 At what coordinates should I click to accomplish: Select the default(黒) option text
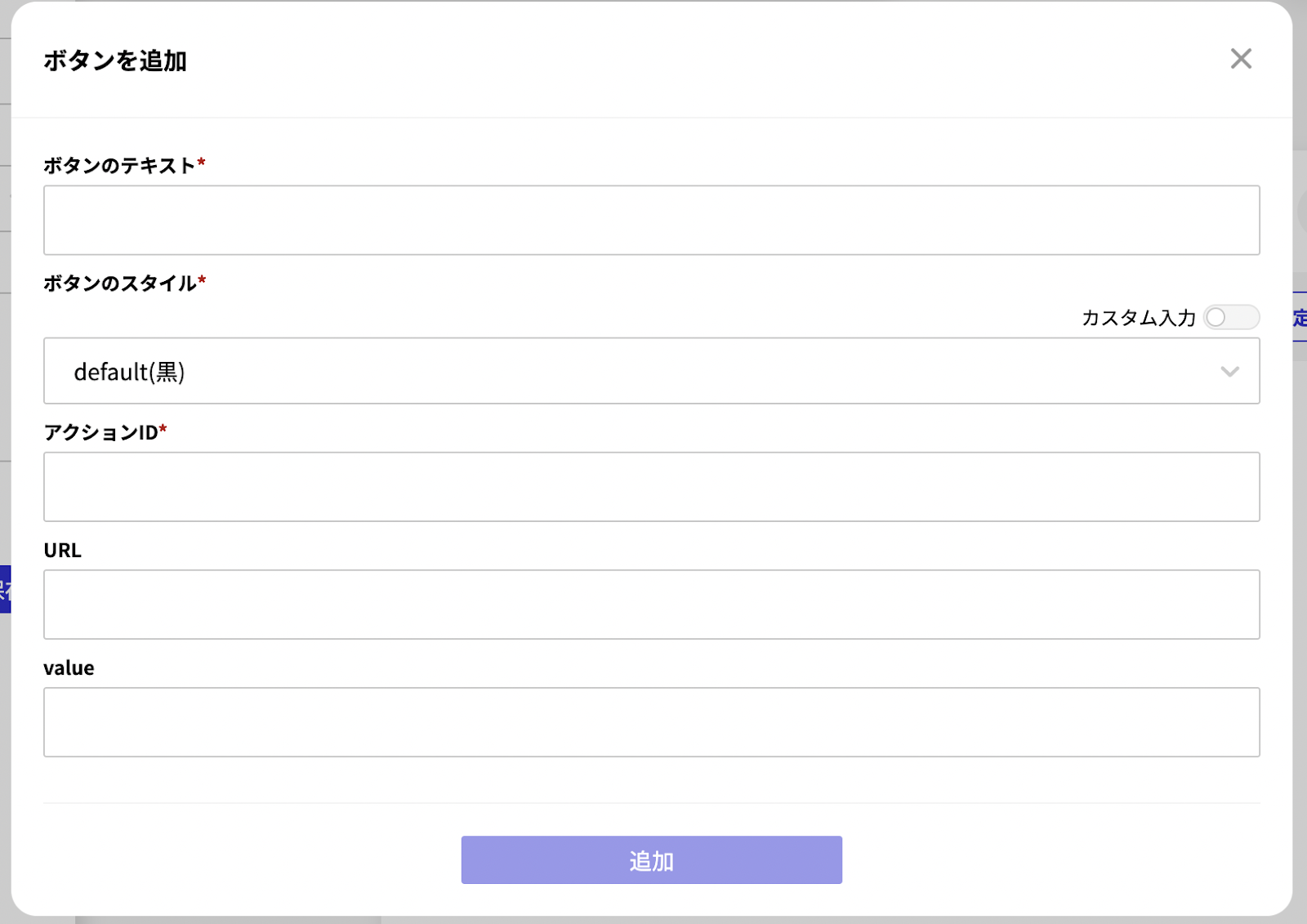click(129, 372)
